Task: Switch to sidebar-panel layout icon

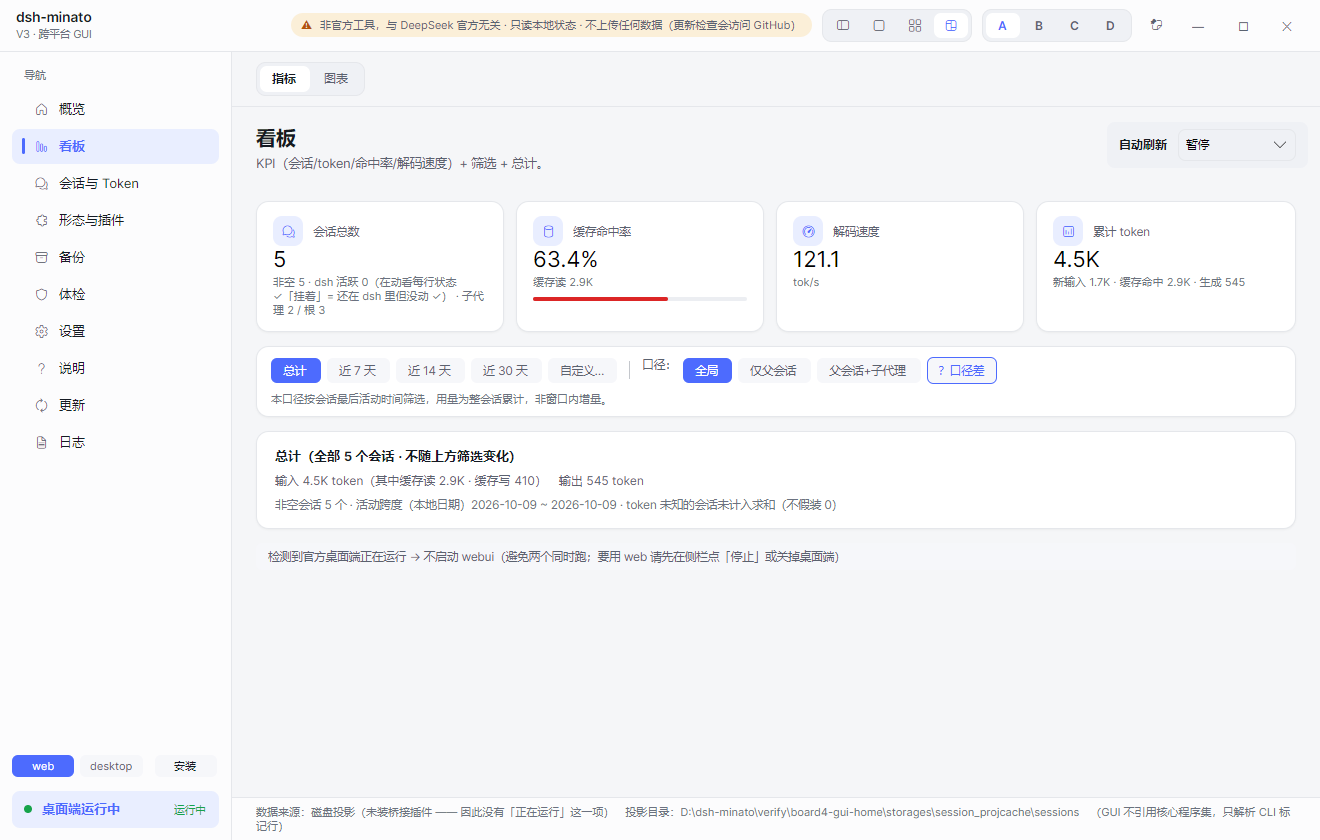Action: coord(843,26)
